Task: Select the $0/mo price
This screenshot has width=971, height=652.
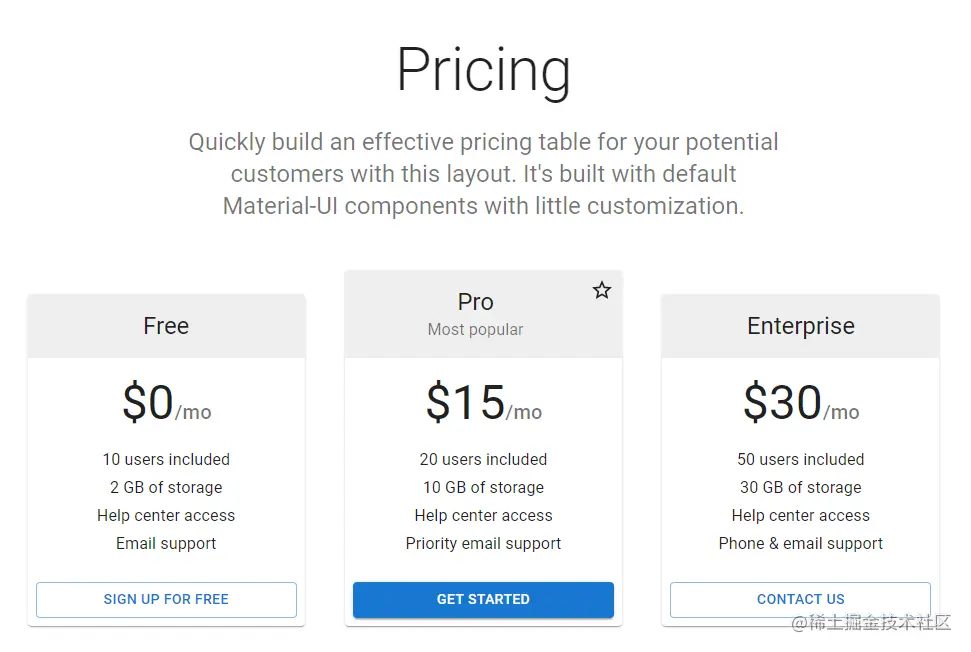Action: pyautogui.click(x=166, y=403)
